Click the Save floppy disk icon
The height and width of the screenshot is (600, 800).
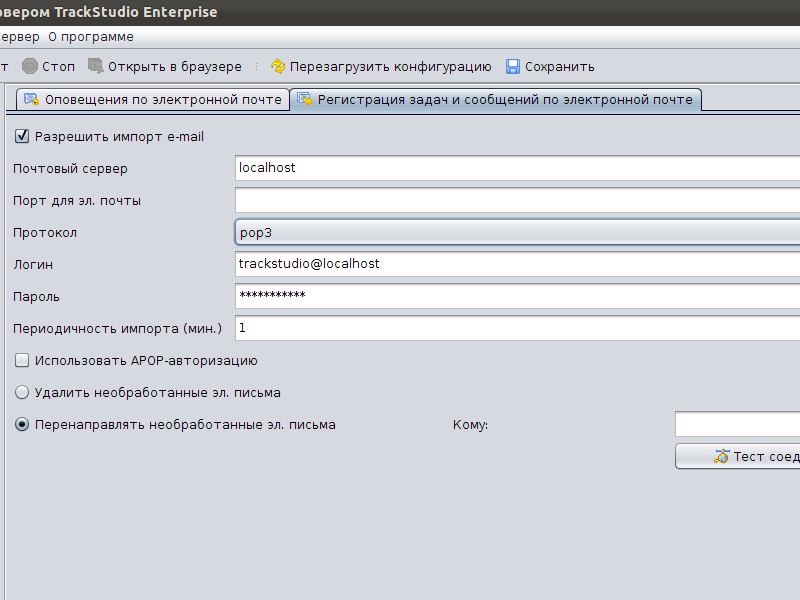[x=513, y=67]
